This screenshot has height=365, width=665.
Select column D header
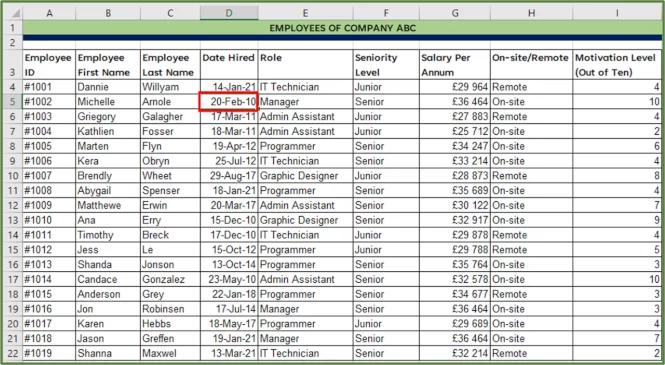pos(229,14)
